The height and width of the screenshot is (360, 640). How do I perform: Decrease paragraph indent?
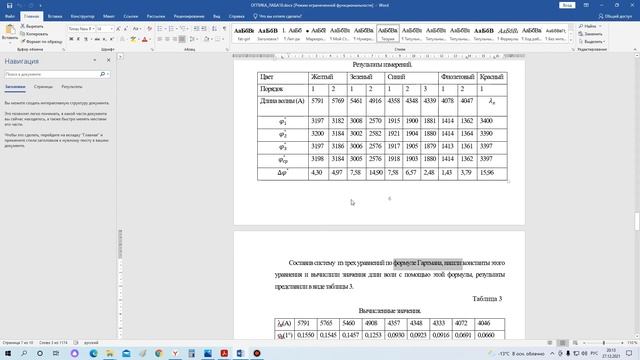pos(196,29)
